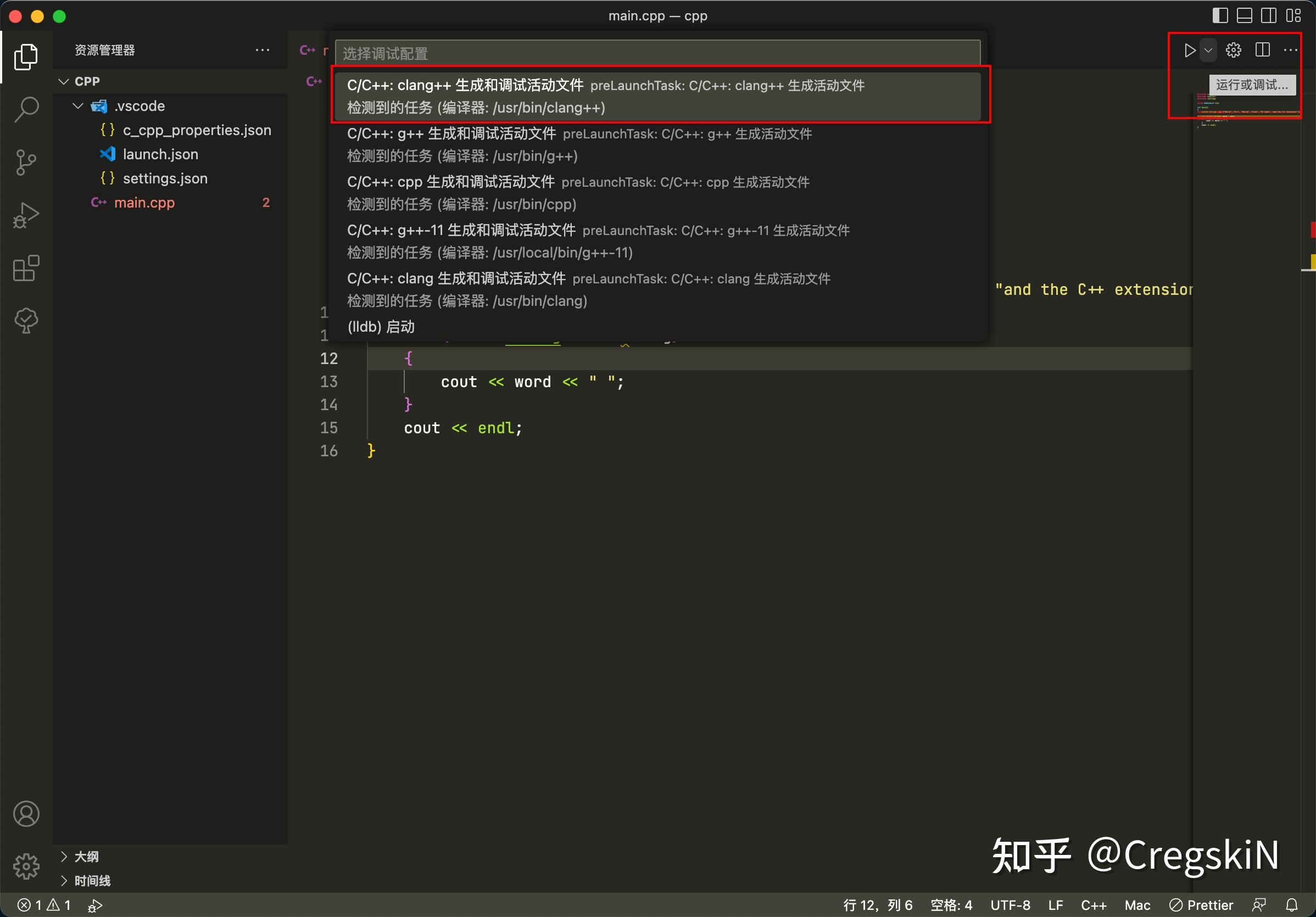Start debugging with the play button top right
The image size is (1316, 917).
[1190, 51]
